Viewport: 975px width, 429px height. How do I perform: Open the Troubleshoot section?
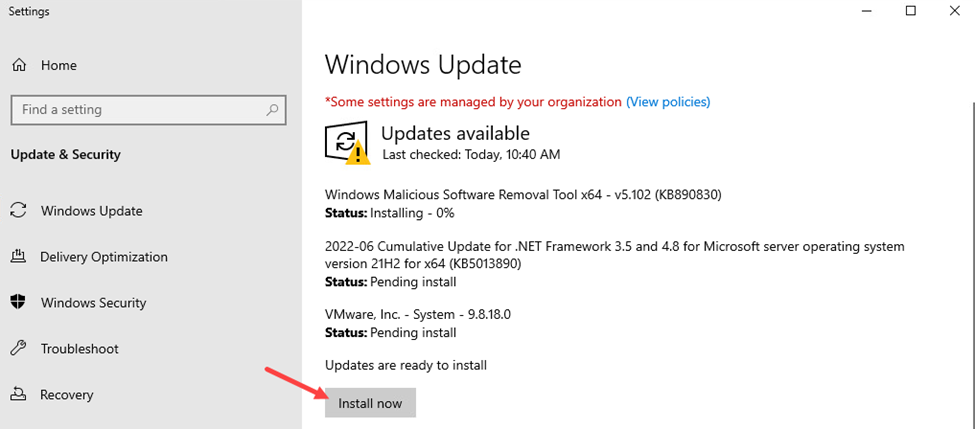click(80, 349)
